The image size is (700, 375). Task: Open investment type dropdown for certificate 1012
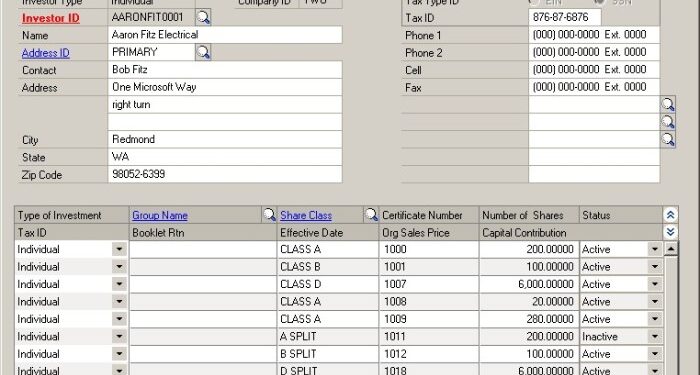click(119, 354)
